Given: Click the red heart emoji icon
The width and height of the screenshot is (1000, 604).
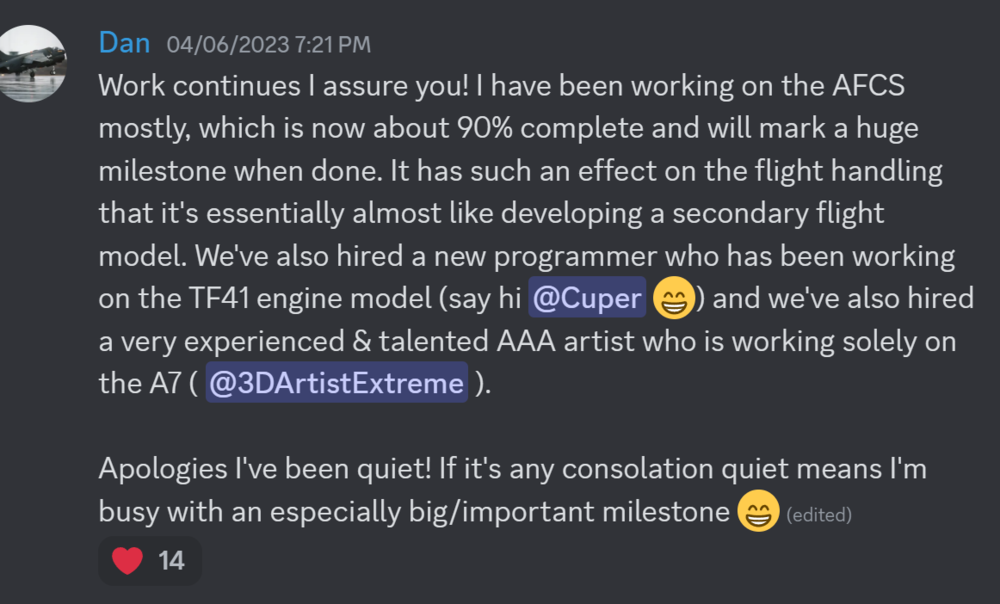Looking at the screenshot, I should [x=127, y=561].
